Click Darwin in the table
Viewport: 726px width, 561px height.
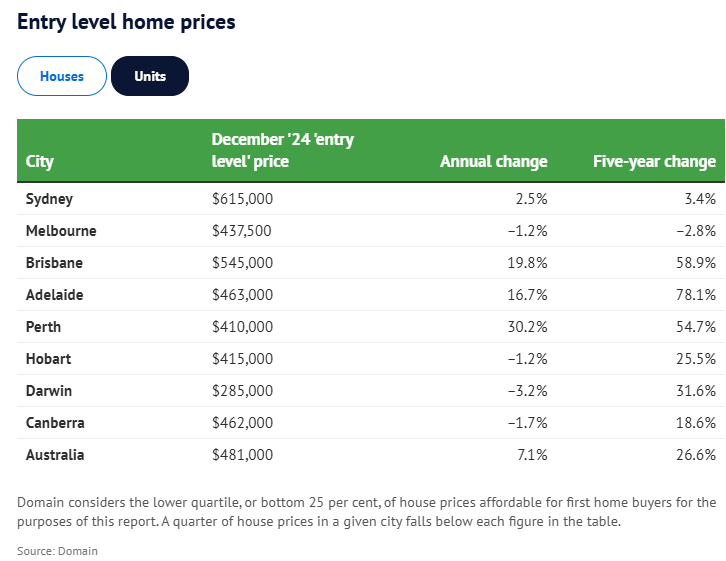click(49, 391)
